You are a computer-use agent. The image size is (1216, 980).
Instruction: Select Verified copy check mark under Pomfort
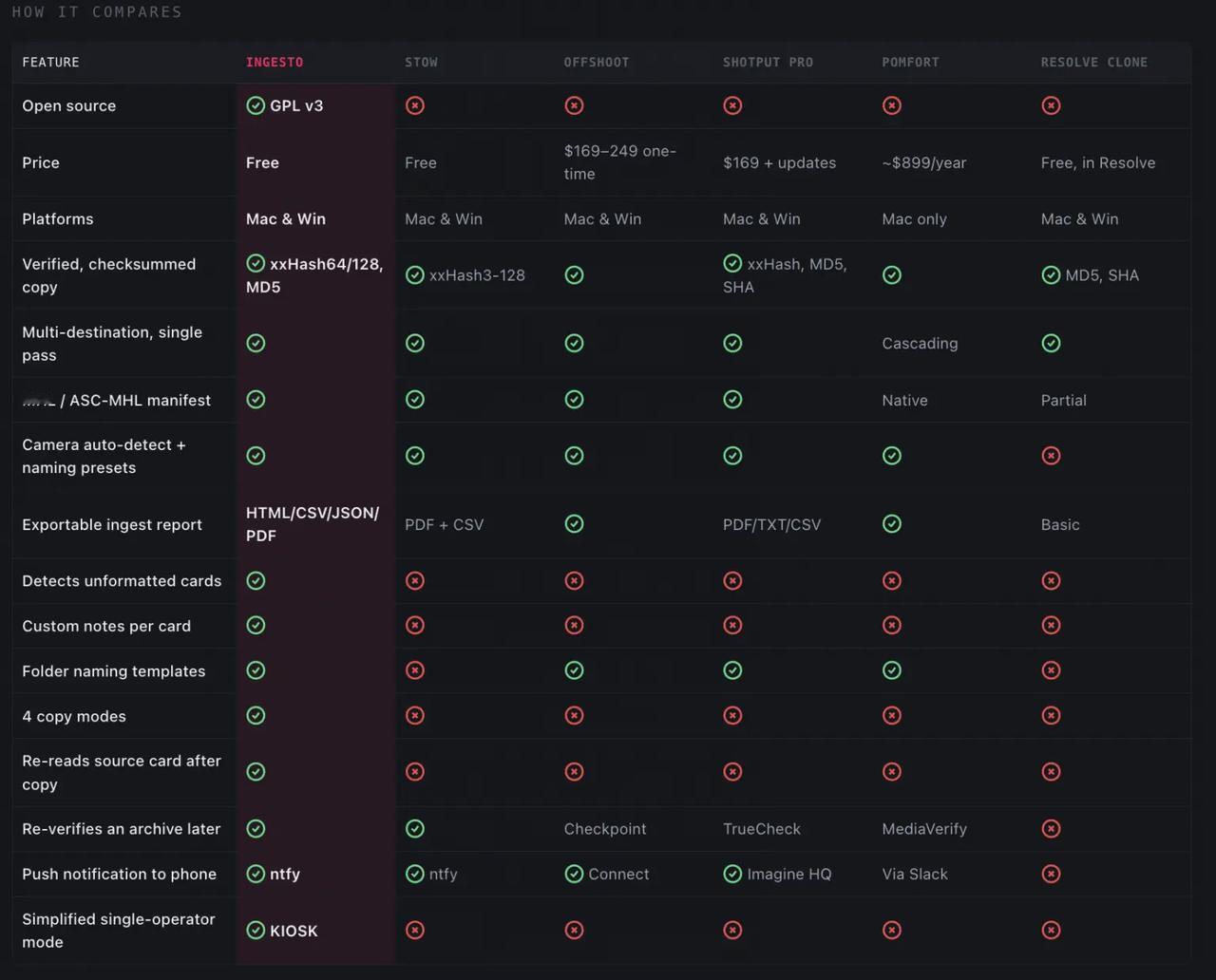[892, 275]
